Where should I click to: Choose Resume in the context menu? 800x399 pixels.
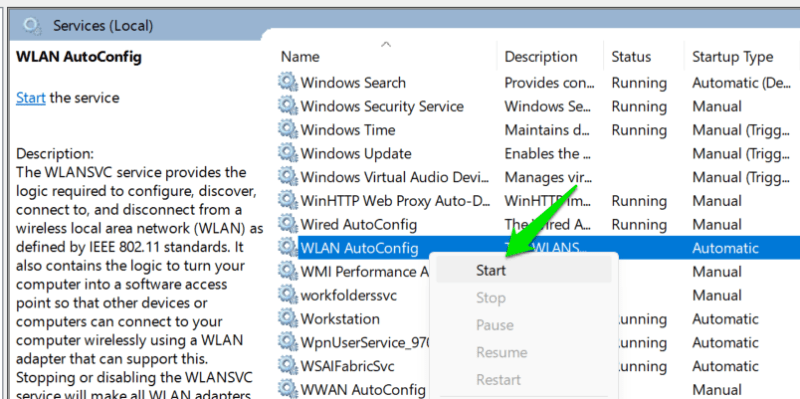(523, 352)
